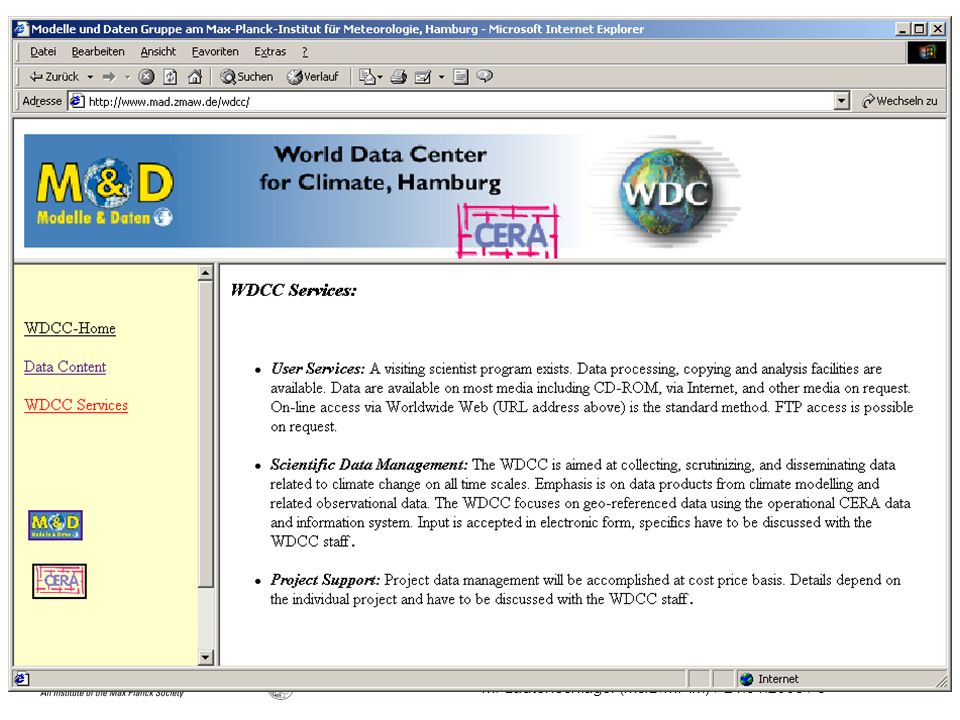Click the sidebar scroll up arrow
960x720 pixels.
point(206,273)
